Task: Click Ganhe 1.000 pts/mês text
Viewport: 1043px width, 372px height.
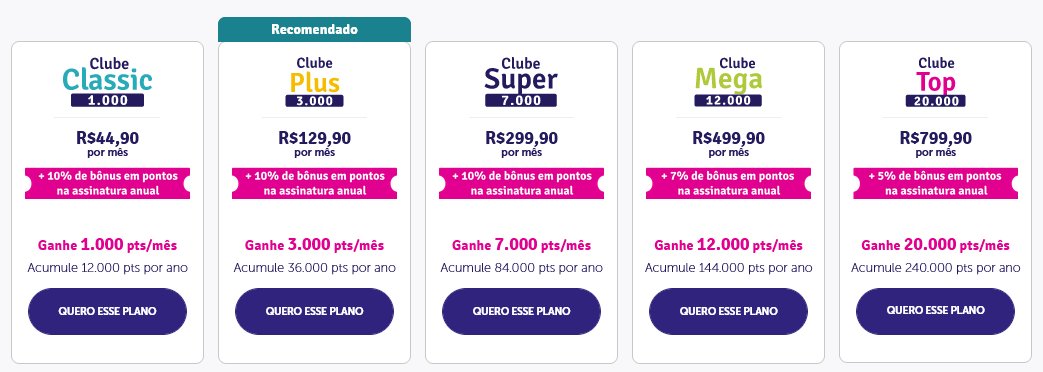Action: [x=108, y=245]
